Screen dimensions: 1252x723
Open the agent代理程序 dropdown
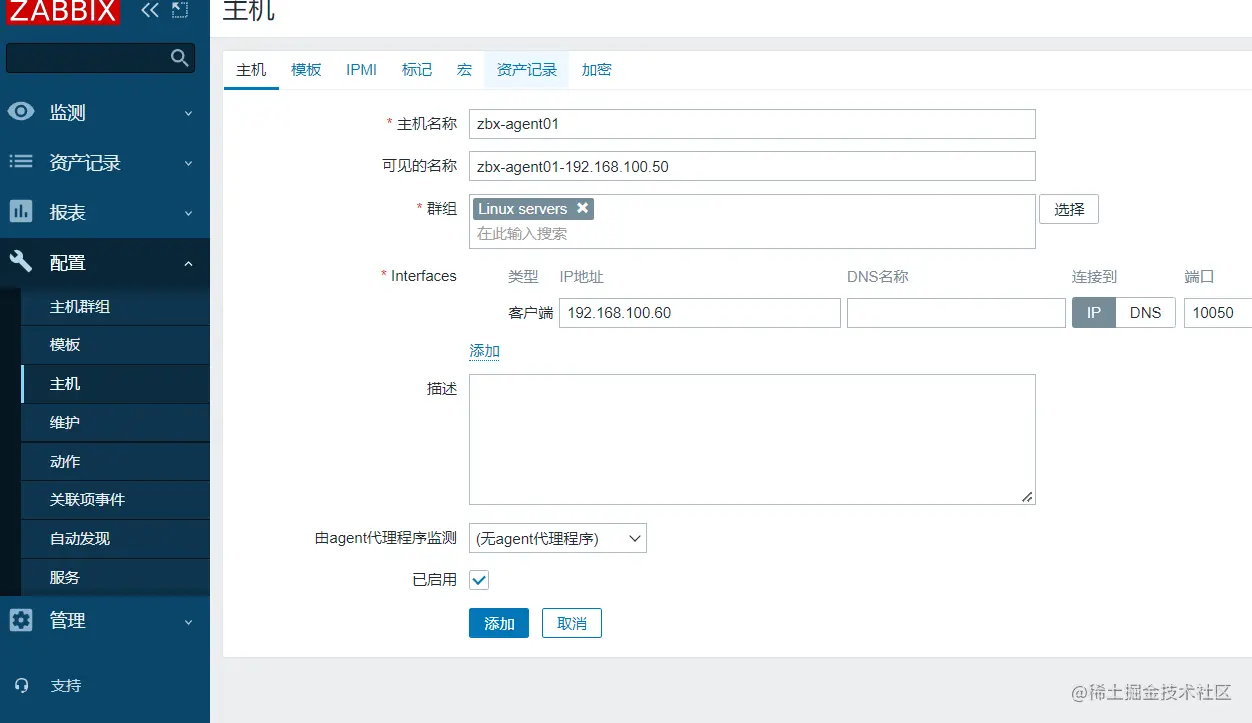tap(558, 538)
